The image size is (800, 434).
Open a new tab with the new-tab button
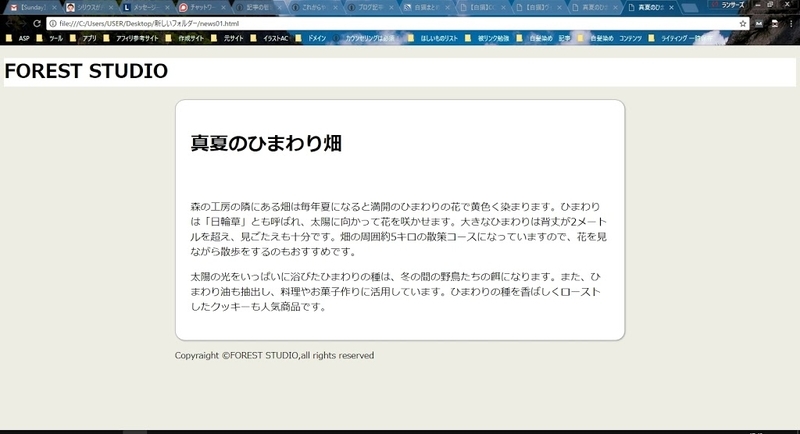coord(692,6)
